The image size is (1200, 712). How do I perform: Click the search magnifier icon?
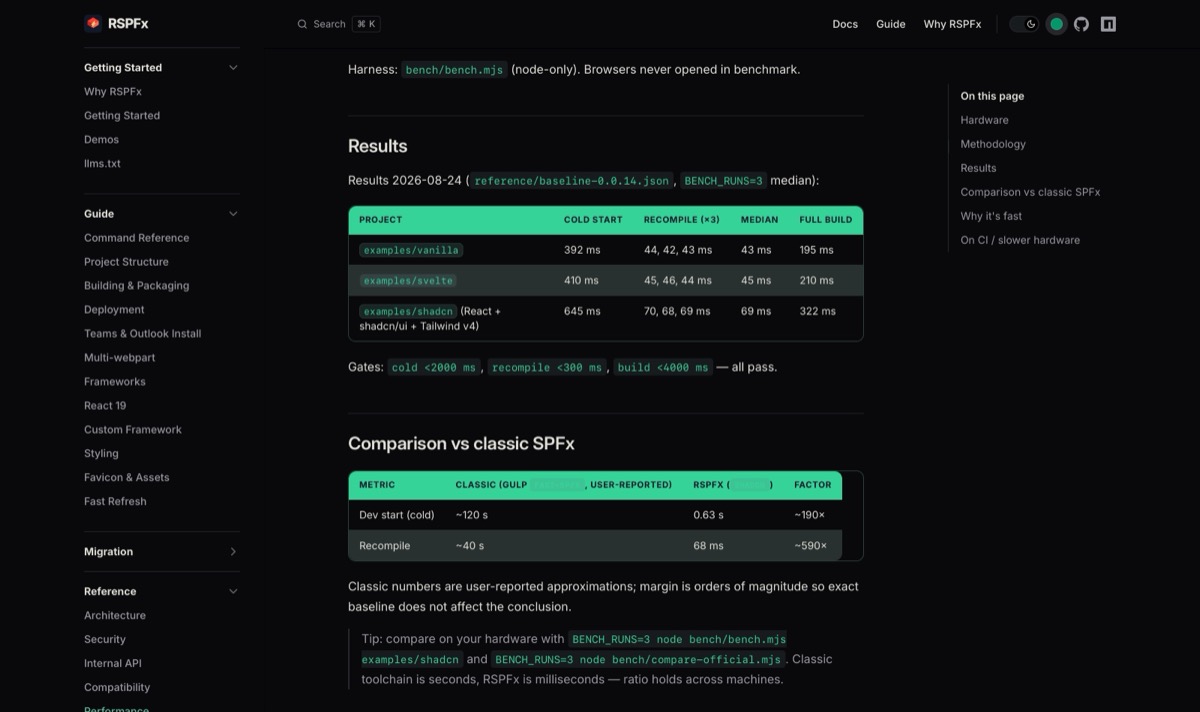pyautogui.click(x=302, y=24)
